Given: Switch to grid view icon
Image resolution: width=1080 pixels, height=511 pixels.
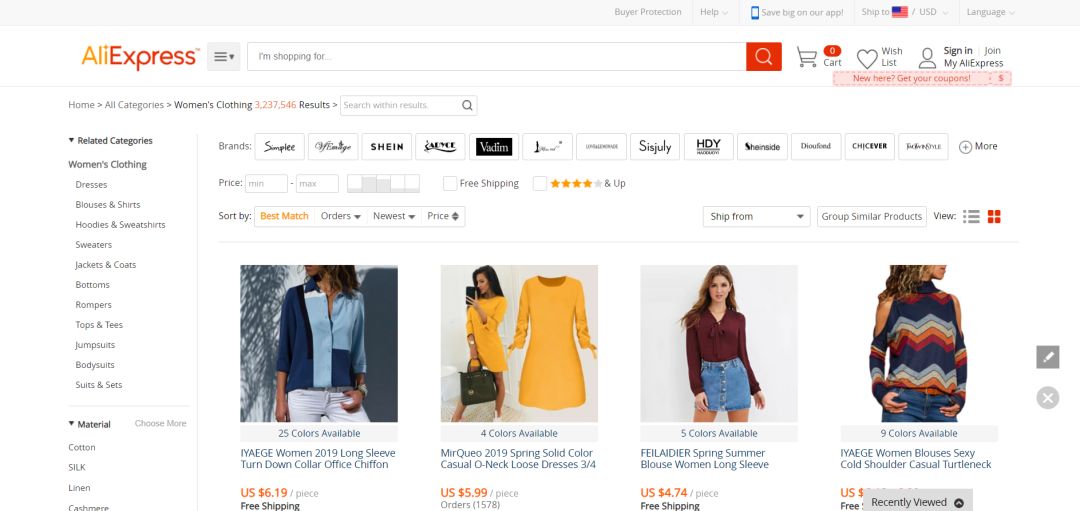Looking at the screenshot, I should pyautogui.click(x=994, y=216).
